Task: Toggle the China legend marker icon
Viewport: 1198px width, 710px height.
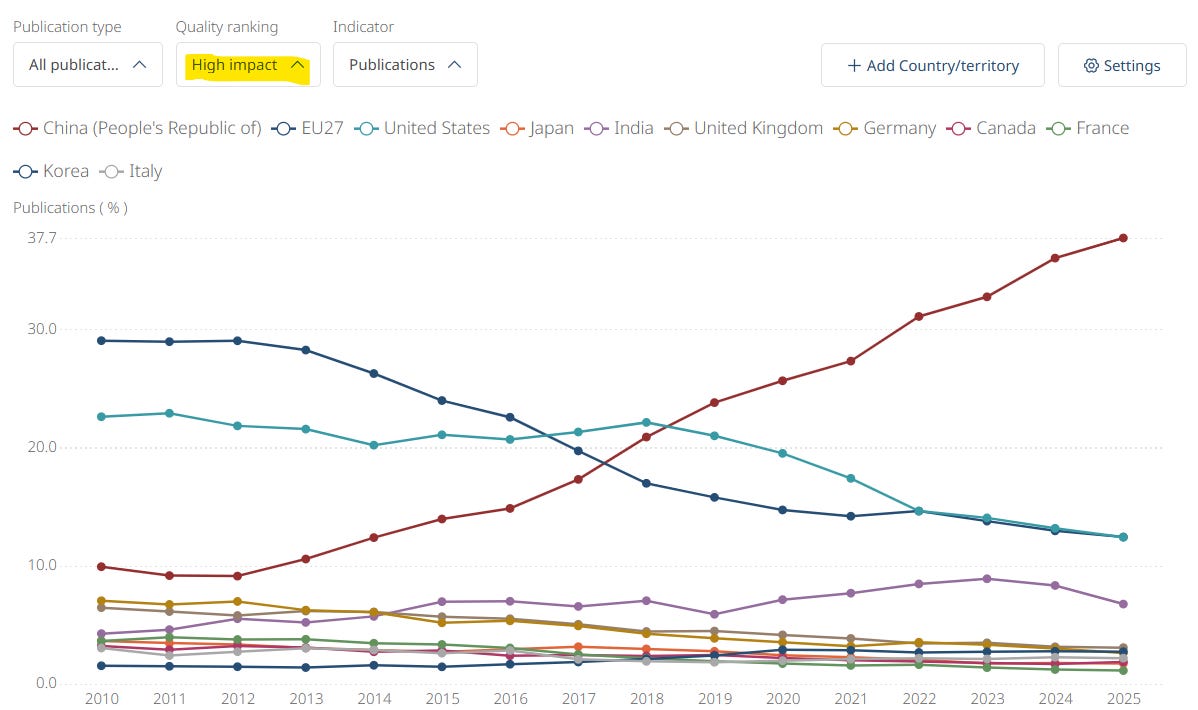Action: 25,128
